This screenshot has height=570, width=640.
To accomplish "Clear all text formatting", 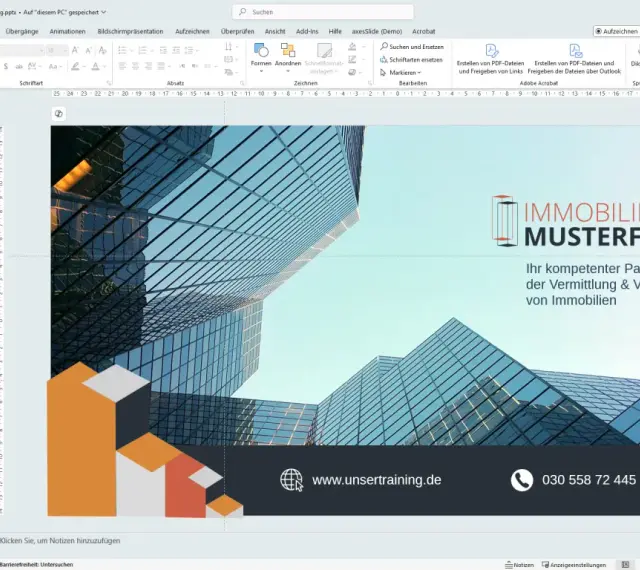I will point(102,50).
